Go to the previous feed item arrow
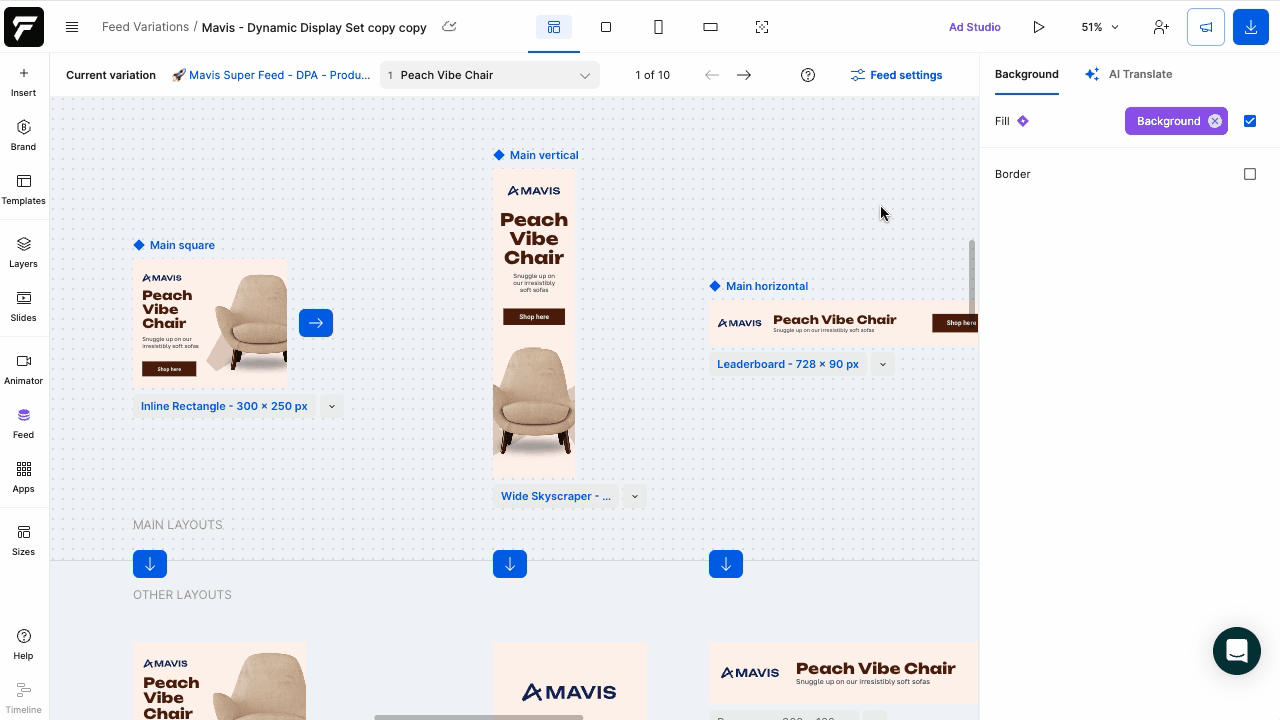 [x=712, y=75]
